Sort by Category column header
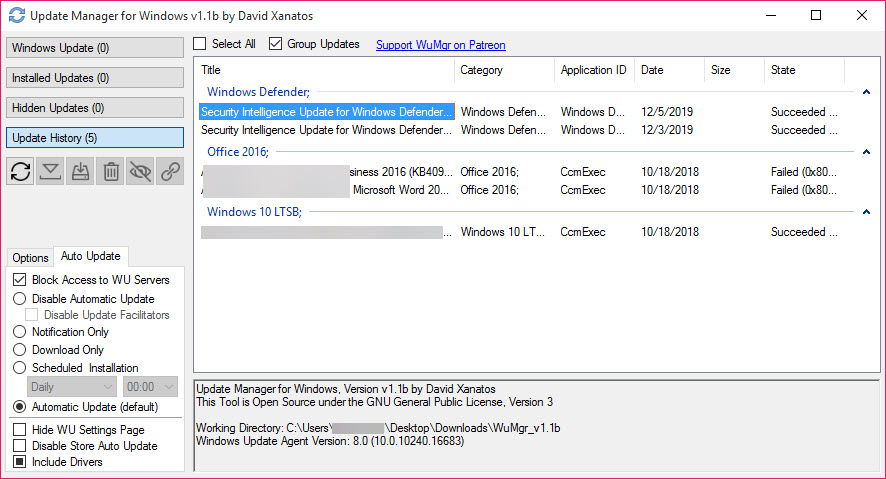Viewport: 886px width, 479px height. click(505, 70)
